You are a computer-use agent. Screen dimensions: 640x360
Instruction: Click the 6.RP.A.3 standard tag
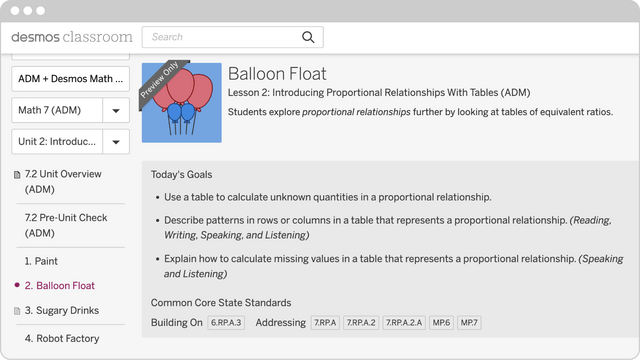[x=226, y=322]
